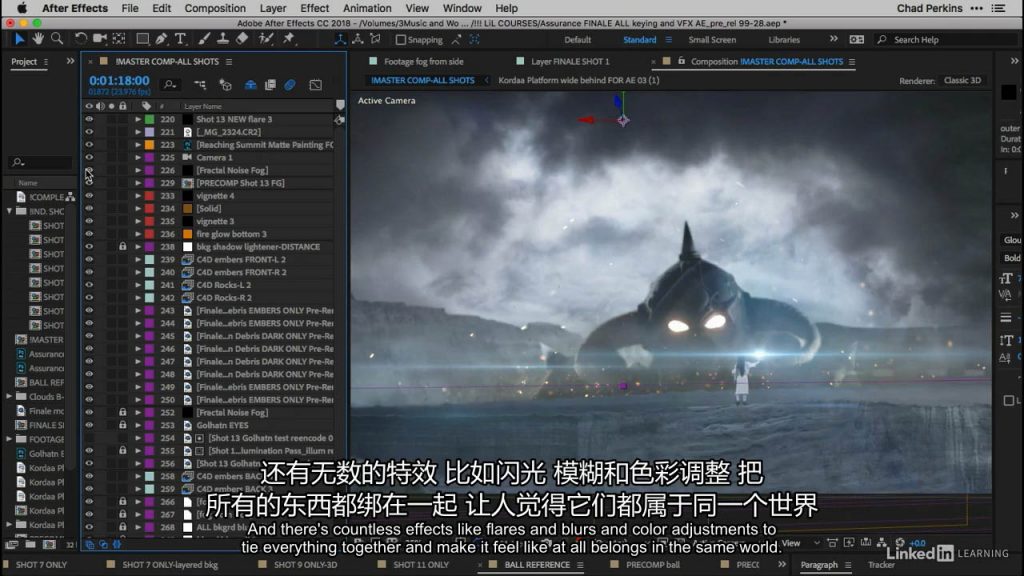Click the World Axis Mode icon

tap(357, 39)
